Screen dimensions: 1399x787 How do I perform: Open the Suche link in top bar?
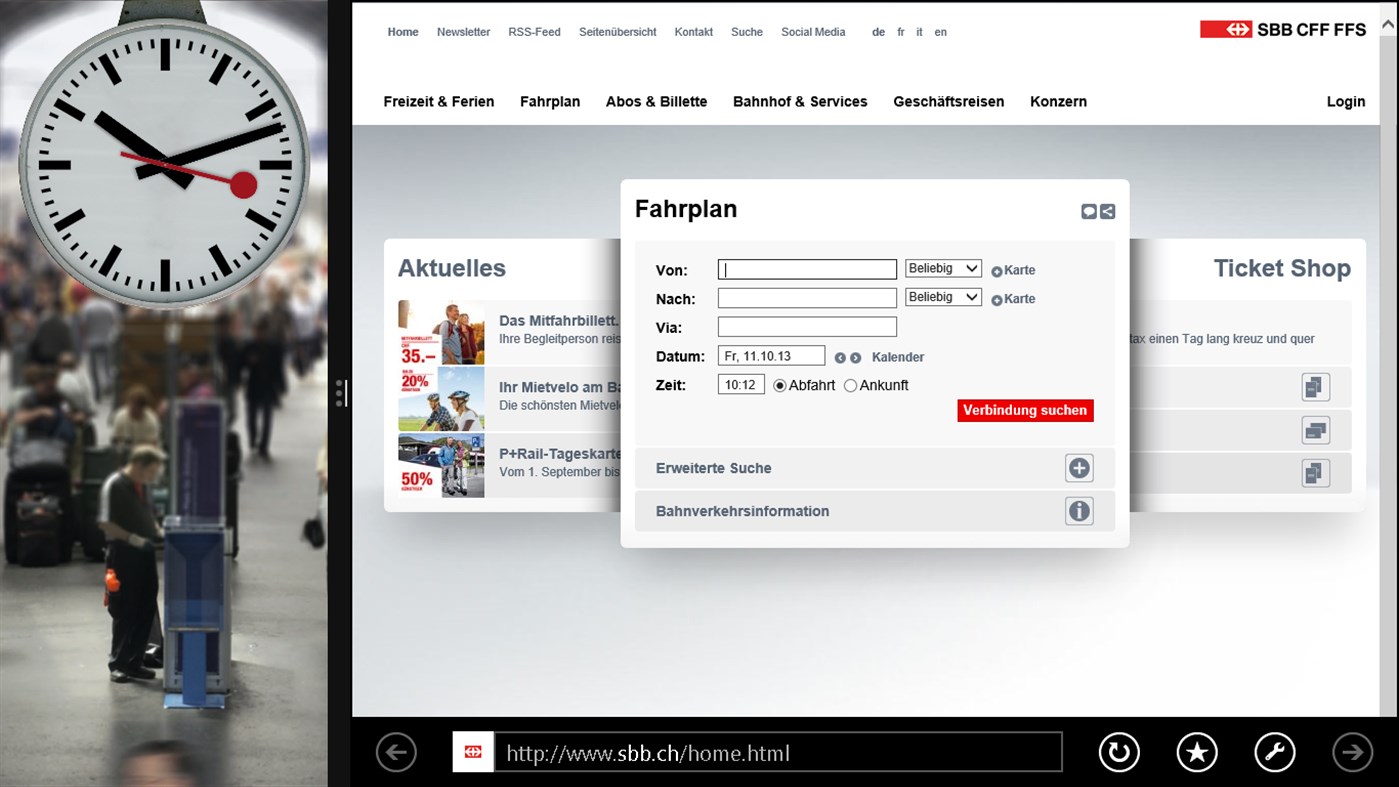747,32
